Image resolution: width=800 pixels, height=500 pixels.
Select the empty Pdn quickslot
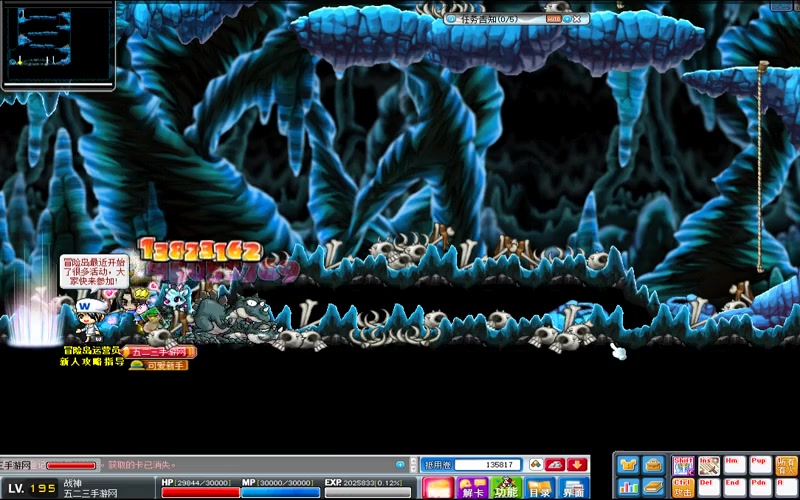coord(760,488)
